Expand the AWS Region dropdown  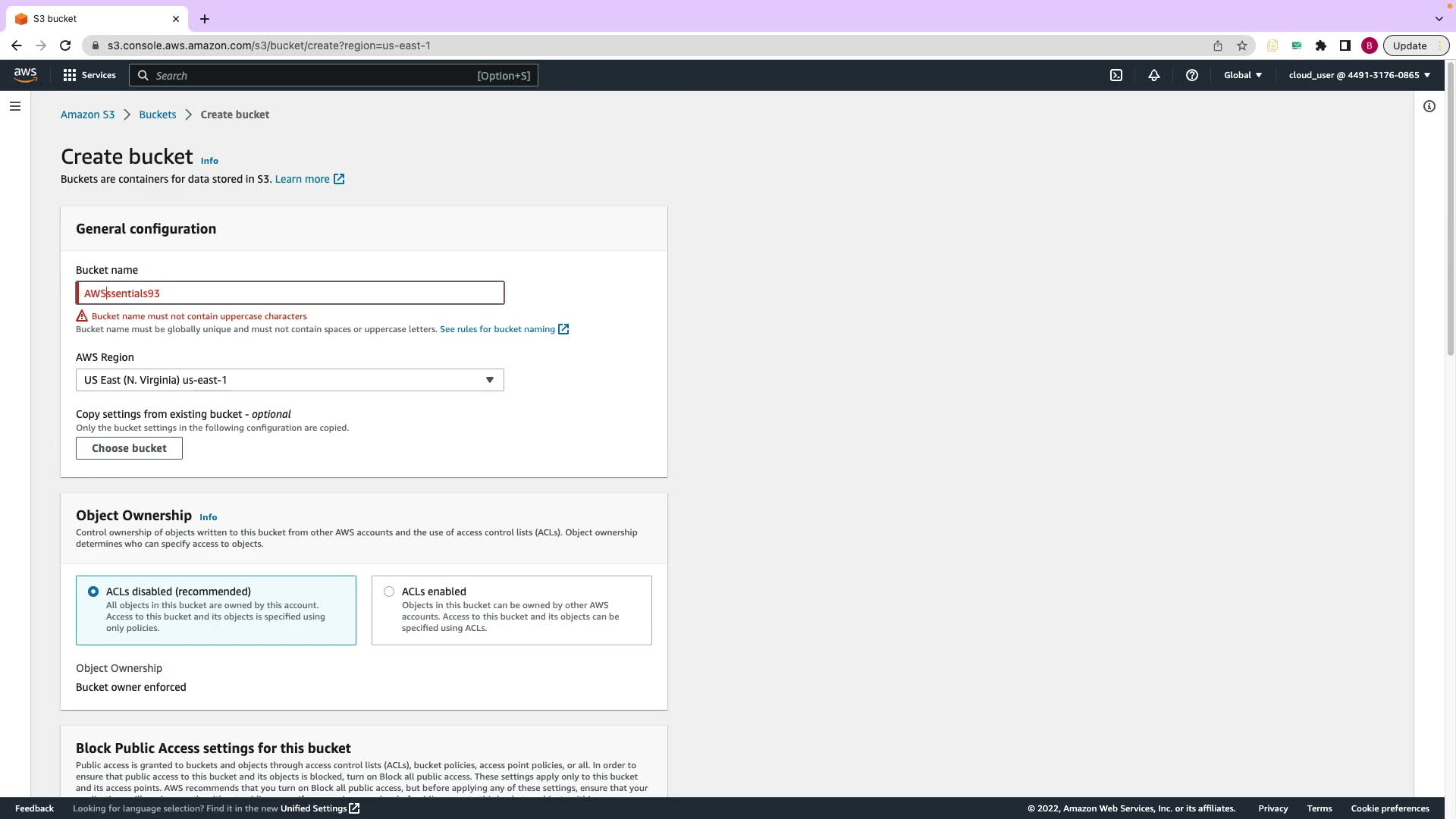click(290, 380)
